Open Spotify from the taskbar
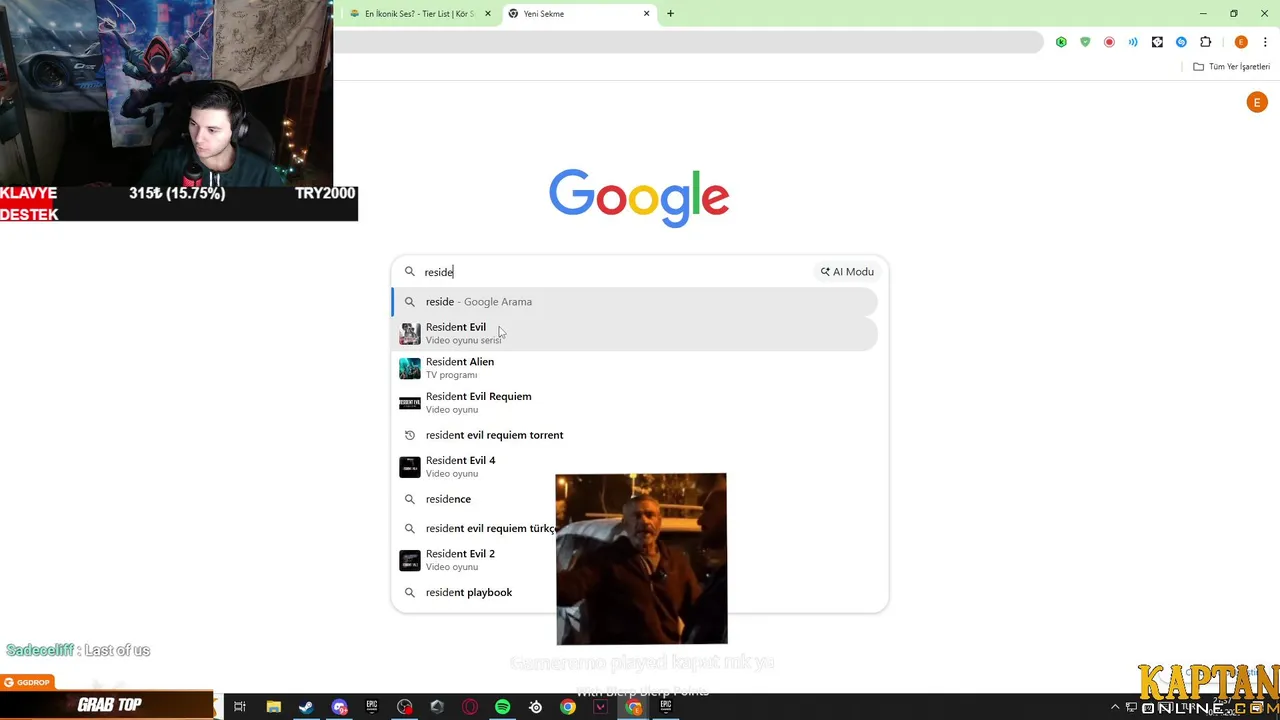 pyautogui.click(x=503, y=707)
